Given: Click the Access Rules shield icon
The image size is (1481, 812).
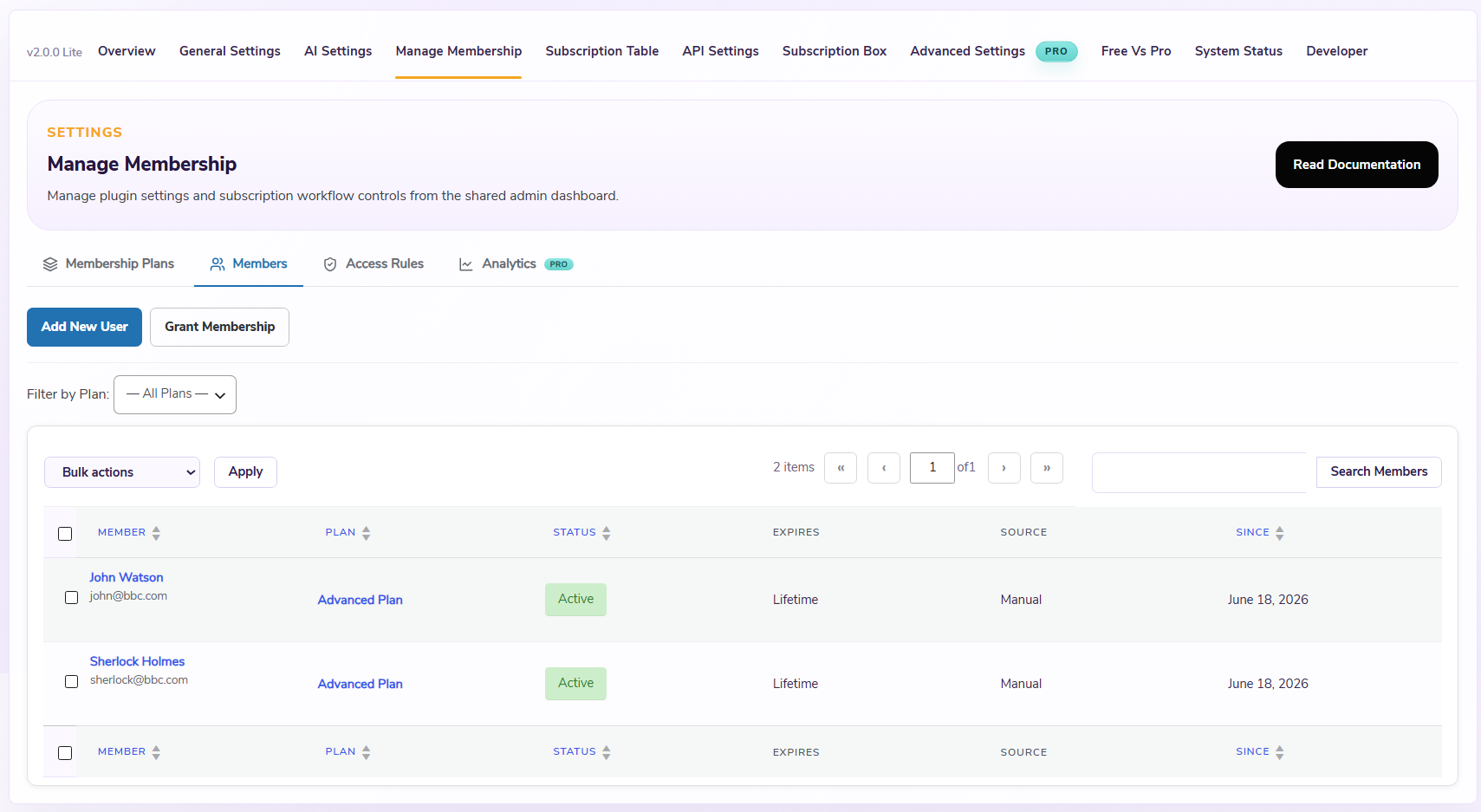Looking at the screenshot, I should click(330, 264).
